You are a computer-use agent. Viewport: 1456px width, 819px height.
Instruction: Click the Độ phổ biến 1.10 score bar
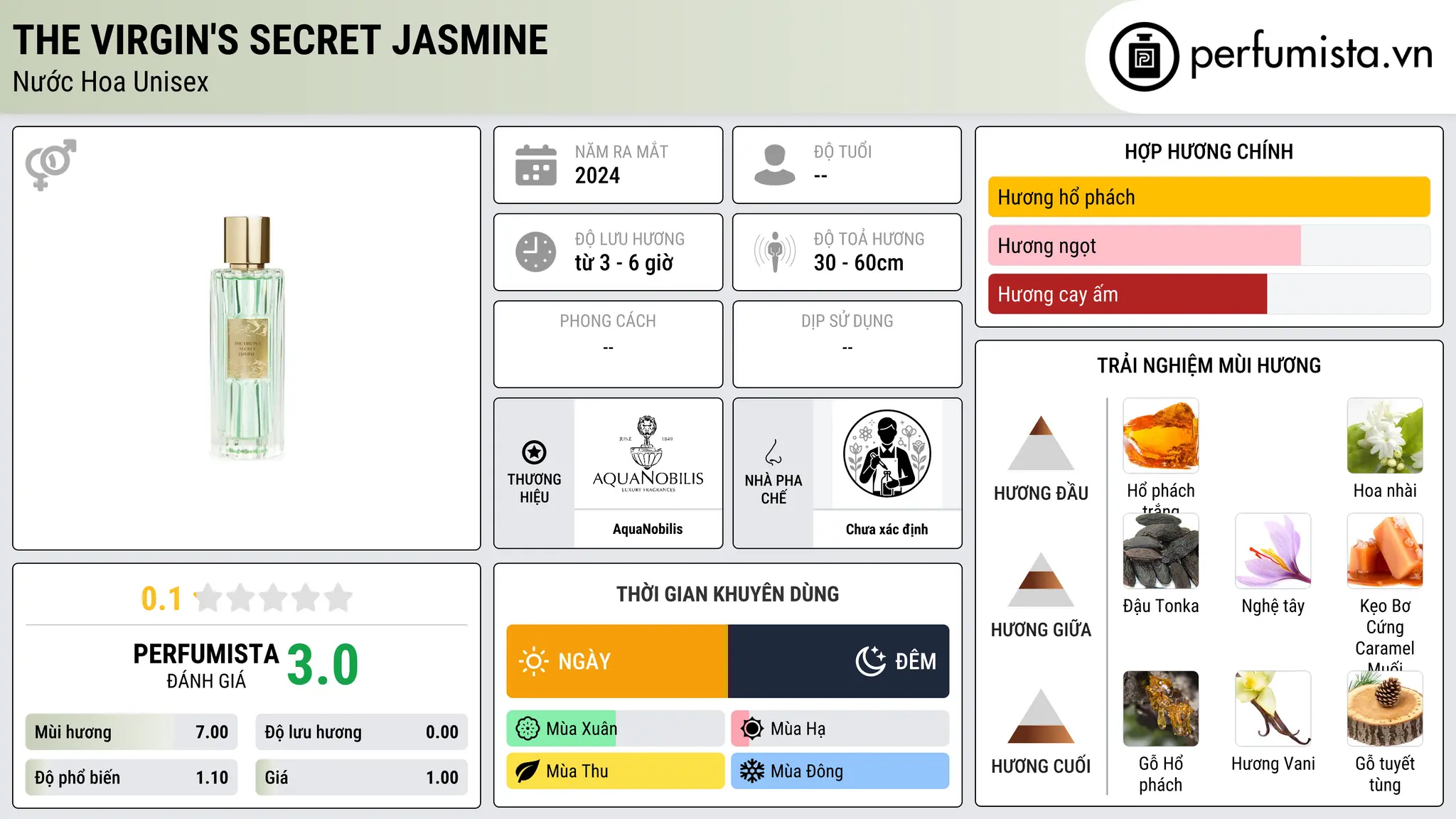point(132,778)
